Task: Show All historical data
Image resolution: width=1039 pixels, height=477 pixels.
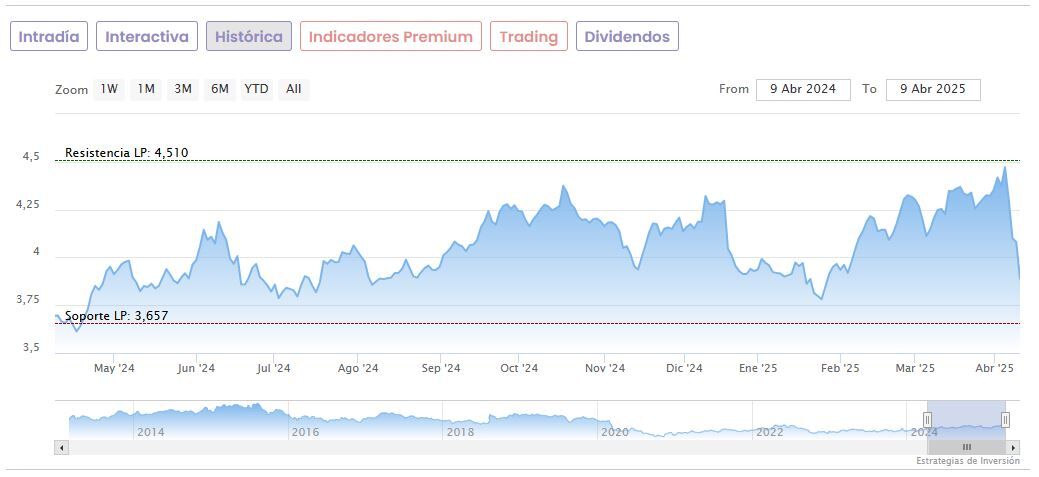Action: (293, 89)
